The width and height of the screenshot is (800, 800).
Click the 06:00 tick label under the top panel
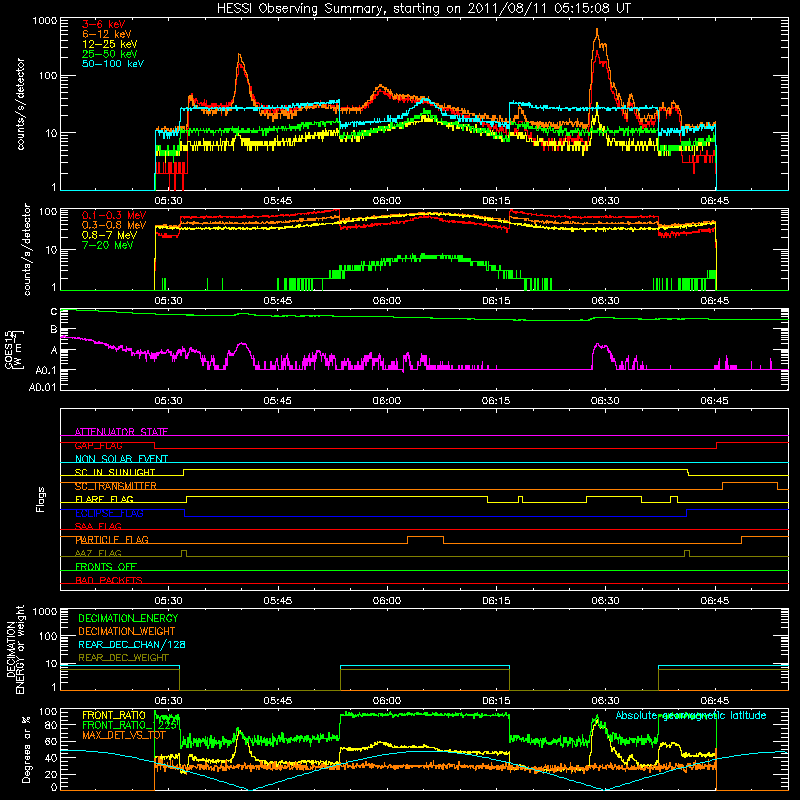click(x=387, y=201)
